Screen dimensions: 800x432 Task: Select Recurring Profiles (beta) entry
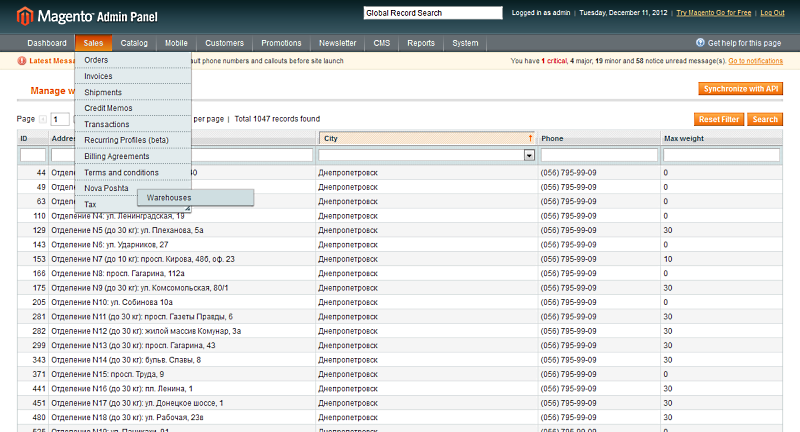click(133, 140)
